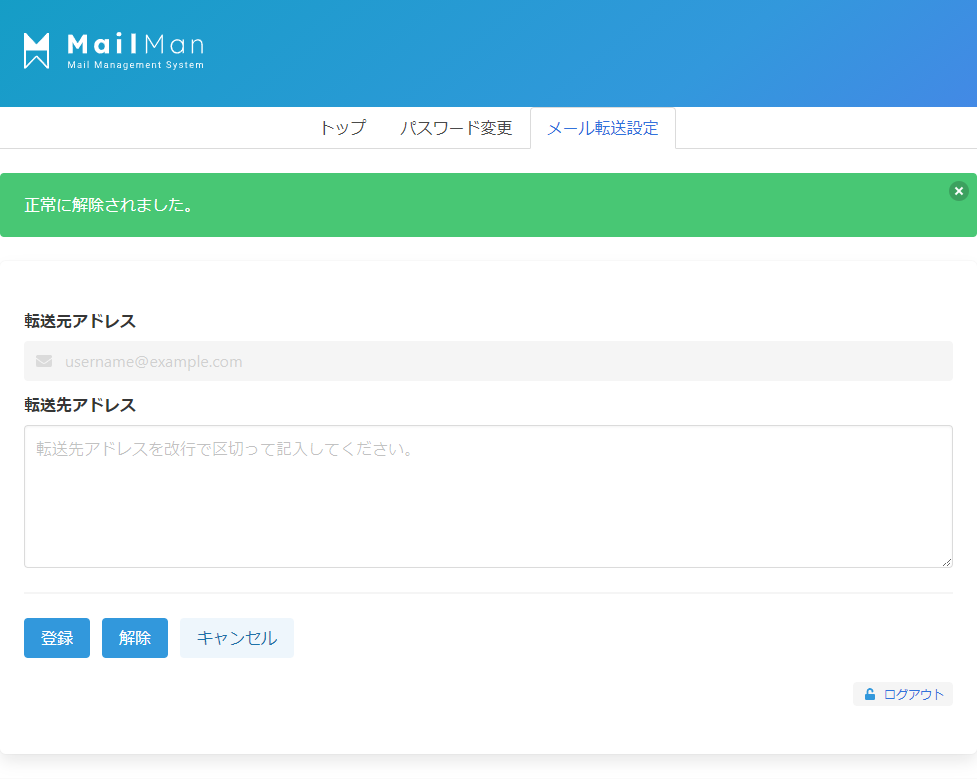Click the キャンセル button
977x779 pixels.
237,638
